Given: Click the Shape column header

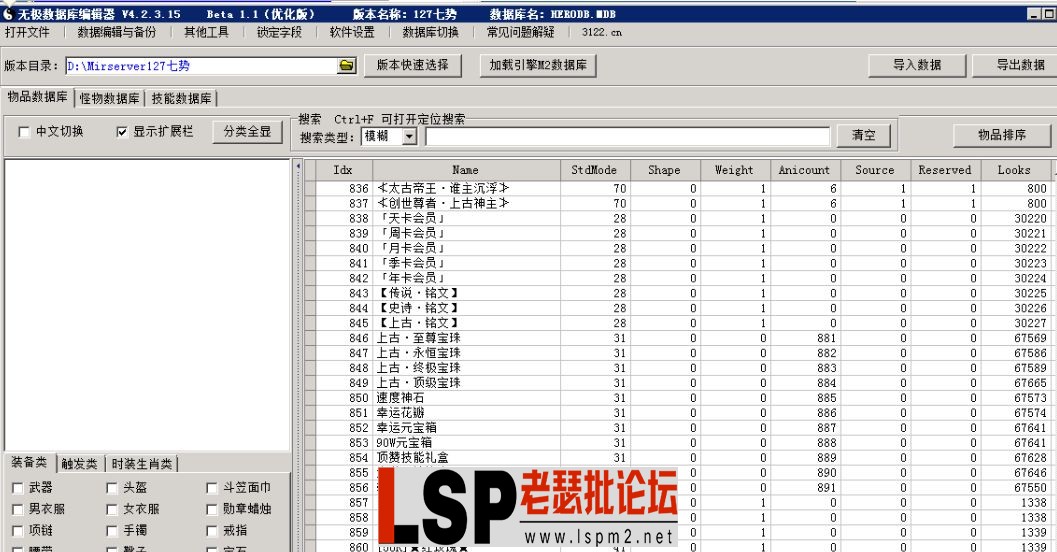Looking at the screenshot, I should click(665, 170).
